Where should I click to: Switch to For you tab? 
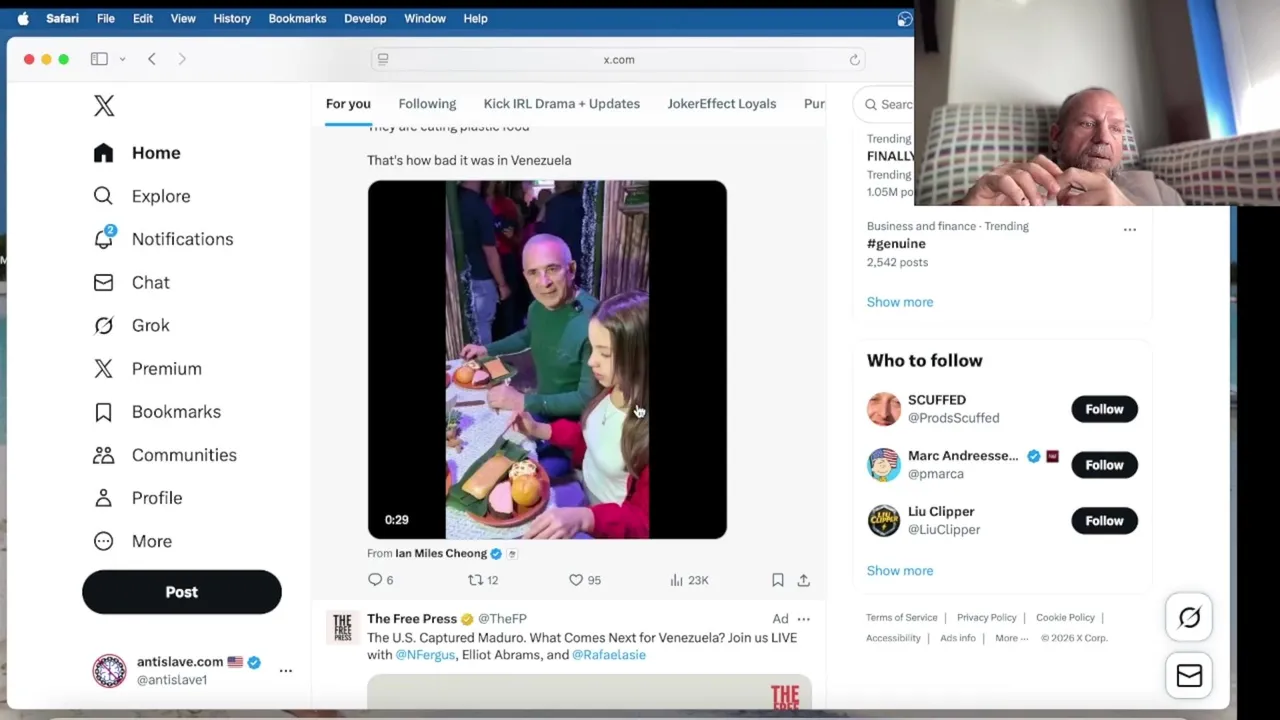348,104
